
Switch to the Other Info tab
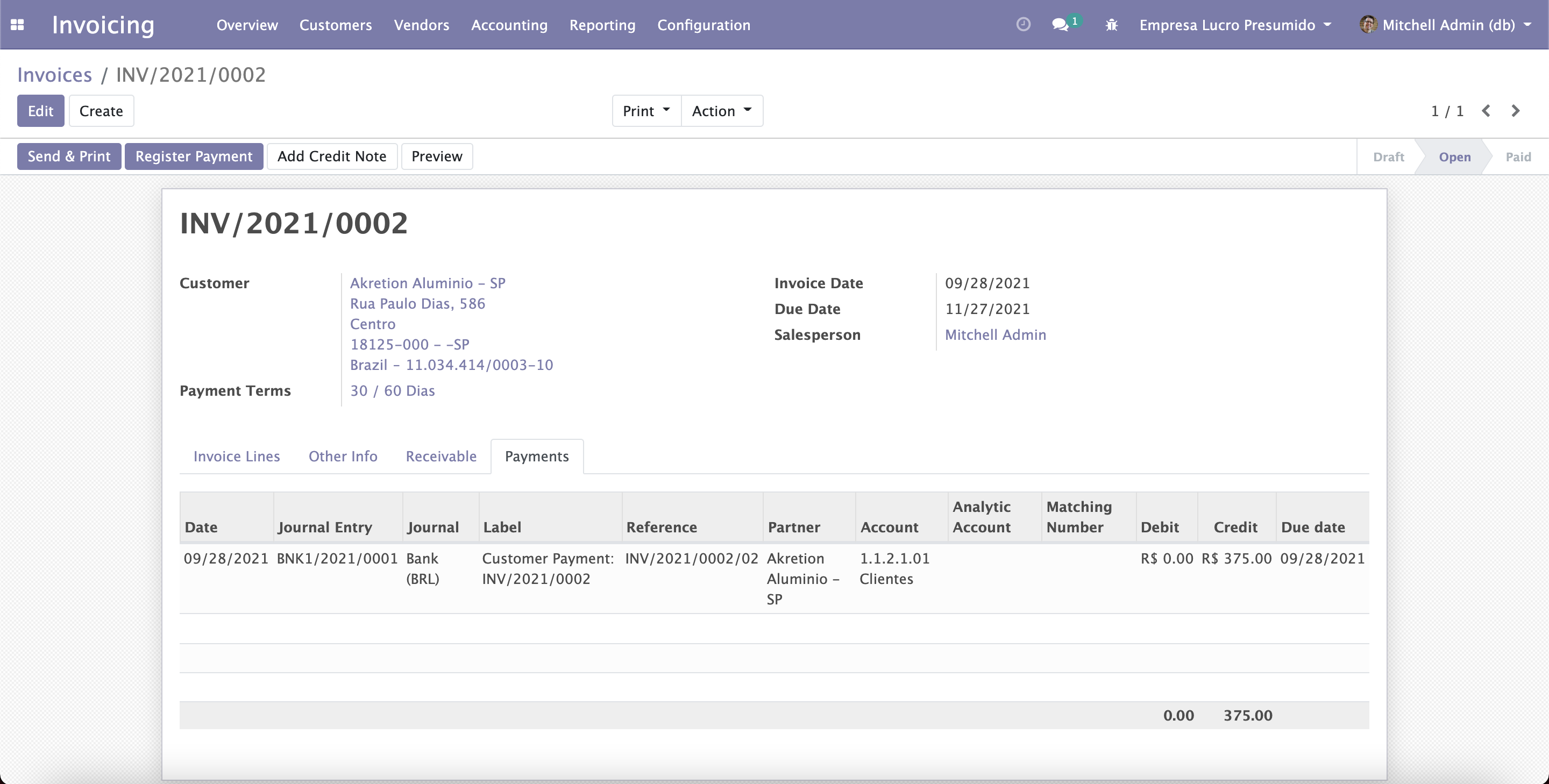click(x=342, y=456)
